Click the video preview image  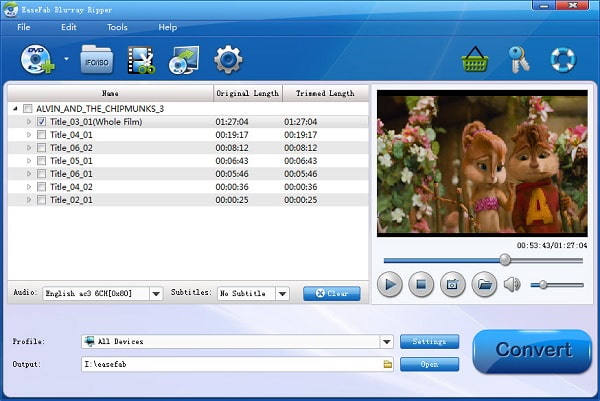coord(482,163)
